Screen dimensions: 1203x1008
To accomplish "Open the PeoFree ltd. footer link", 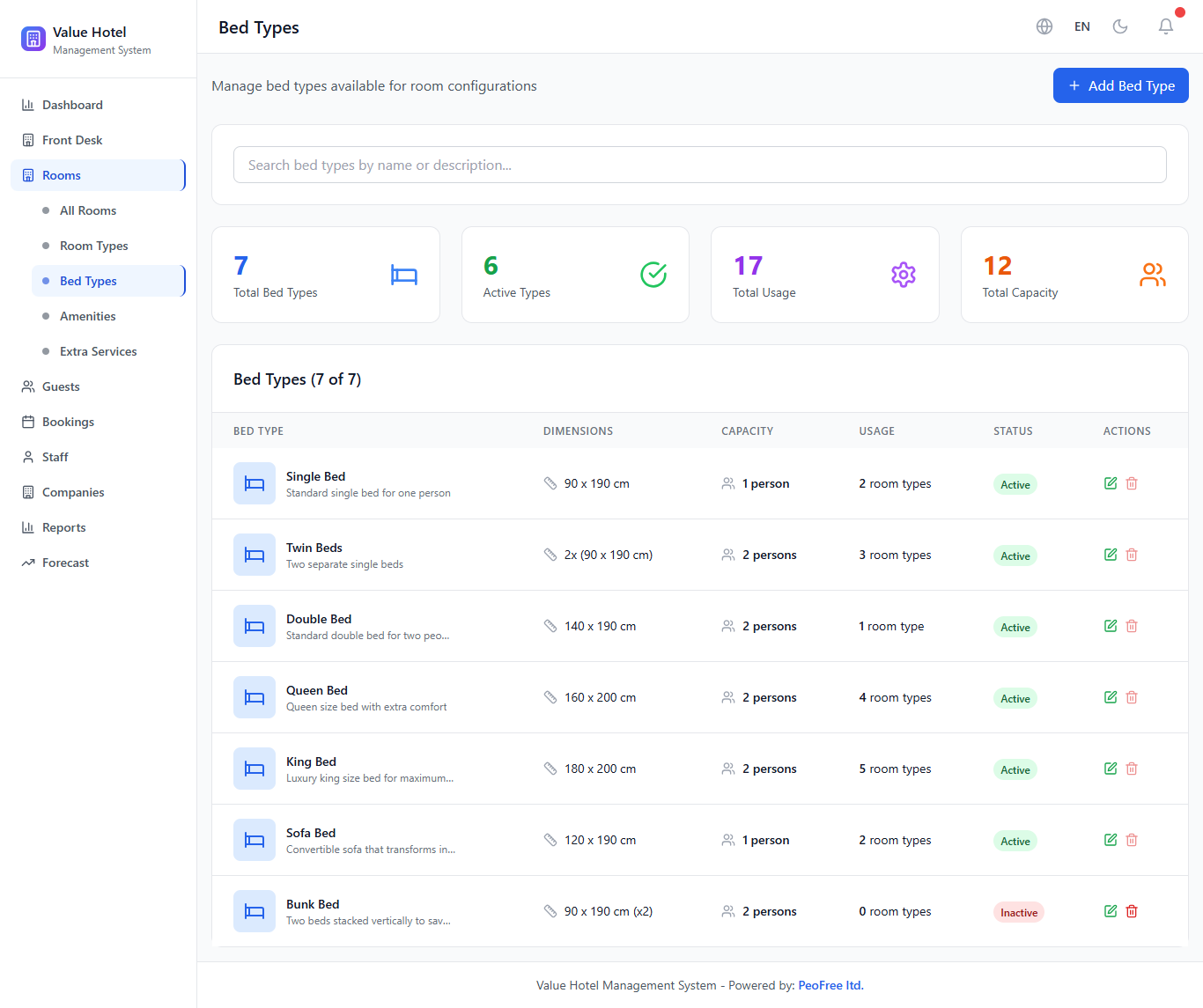I will (x=830, y=985).
